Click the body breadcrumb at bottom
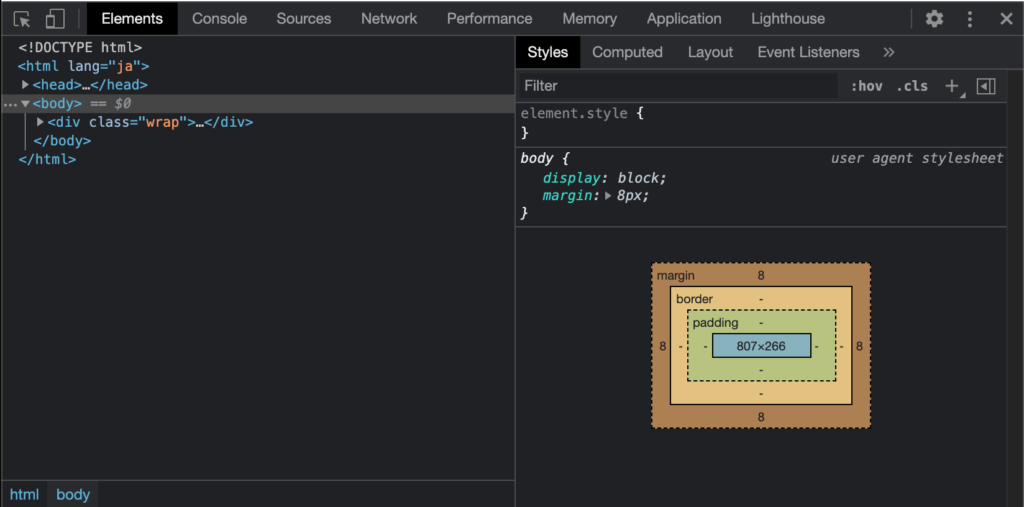This screenshot has width=1024, height=507. 73,495
